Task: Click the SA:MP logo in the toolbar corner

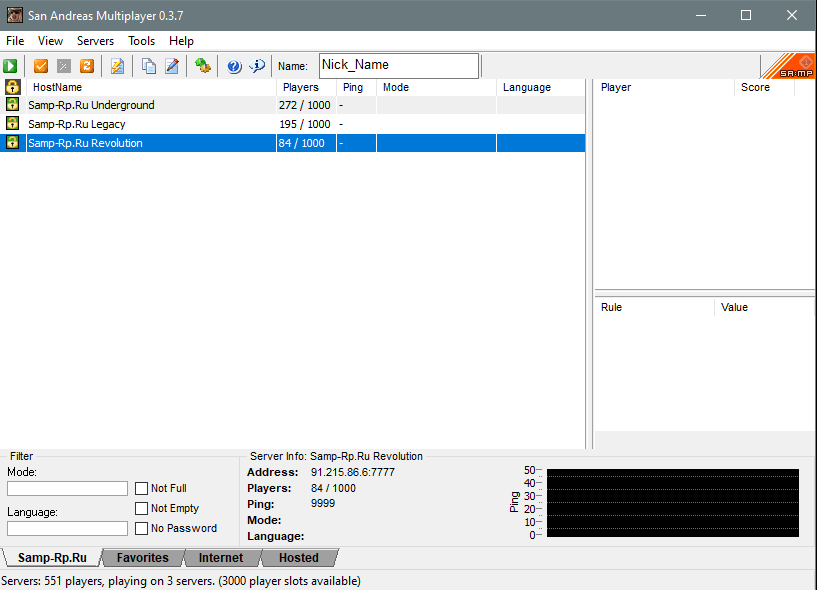Action: click(788, 66)
